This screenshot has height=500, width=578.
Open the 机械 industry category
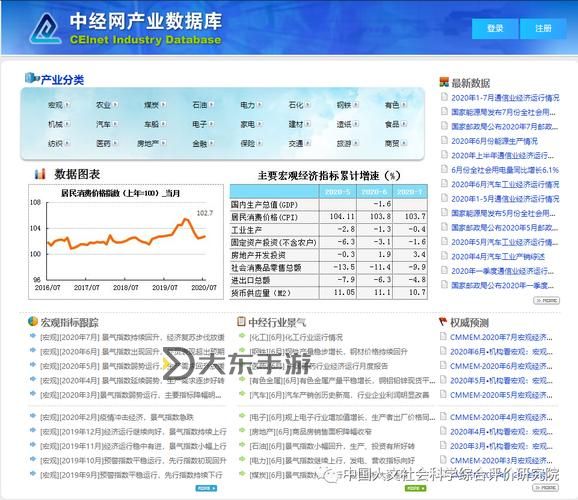point(55,124)
